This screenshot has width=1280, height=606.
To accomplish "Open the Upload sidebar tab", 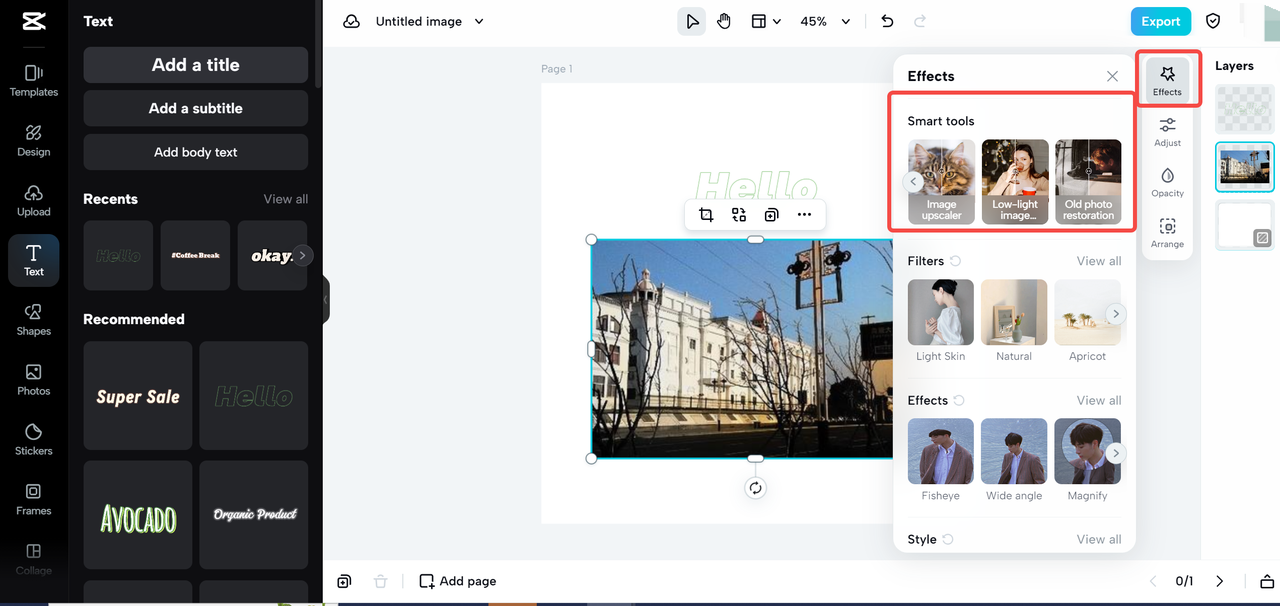I will coord(34,200).
